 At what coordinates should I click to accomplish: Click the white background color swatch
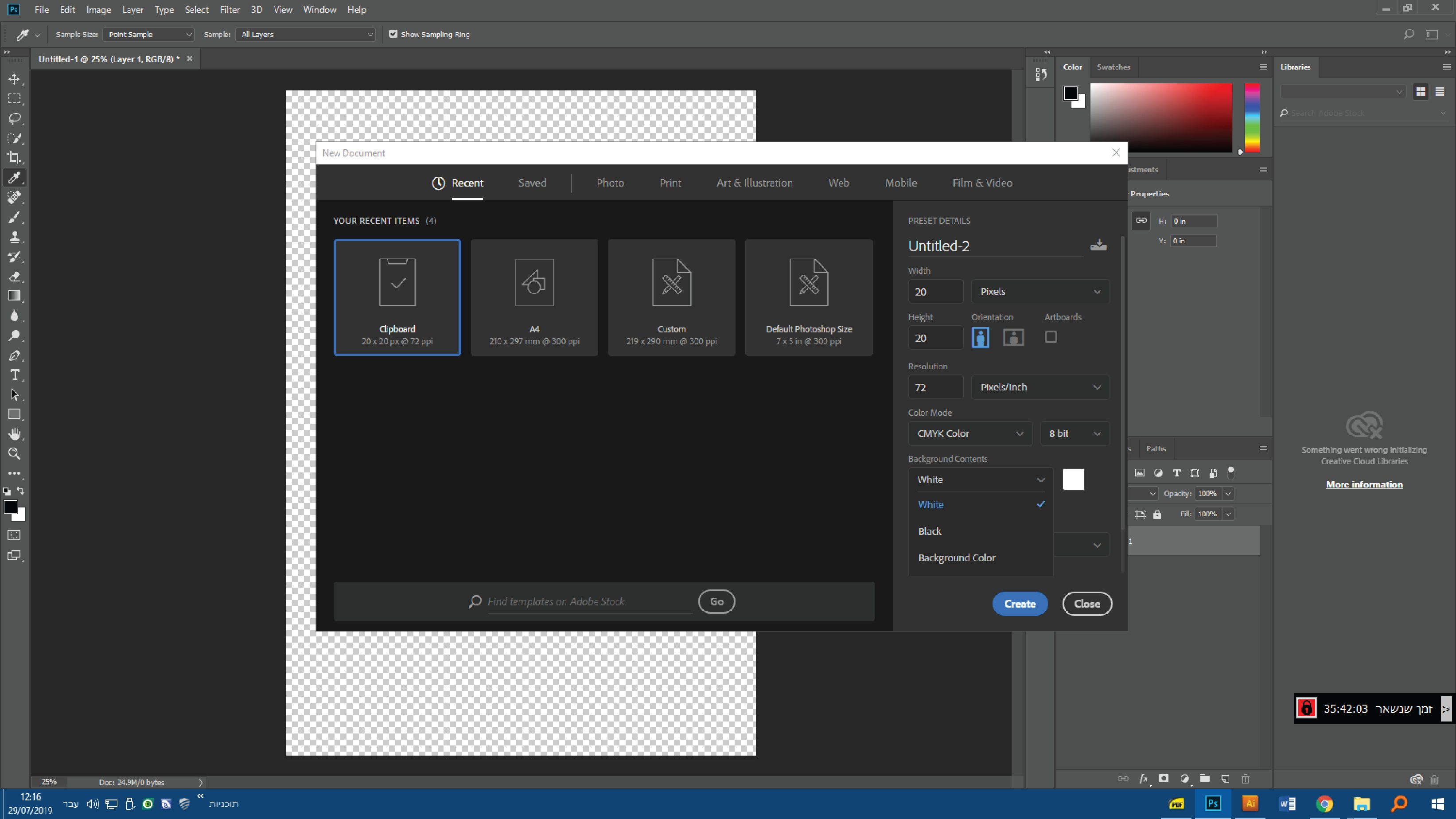point(1073,480)
